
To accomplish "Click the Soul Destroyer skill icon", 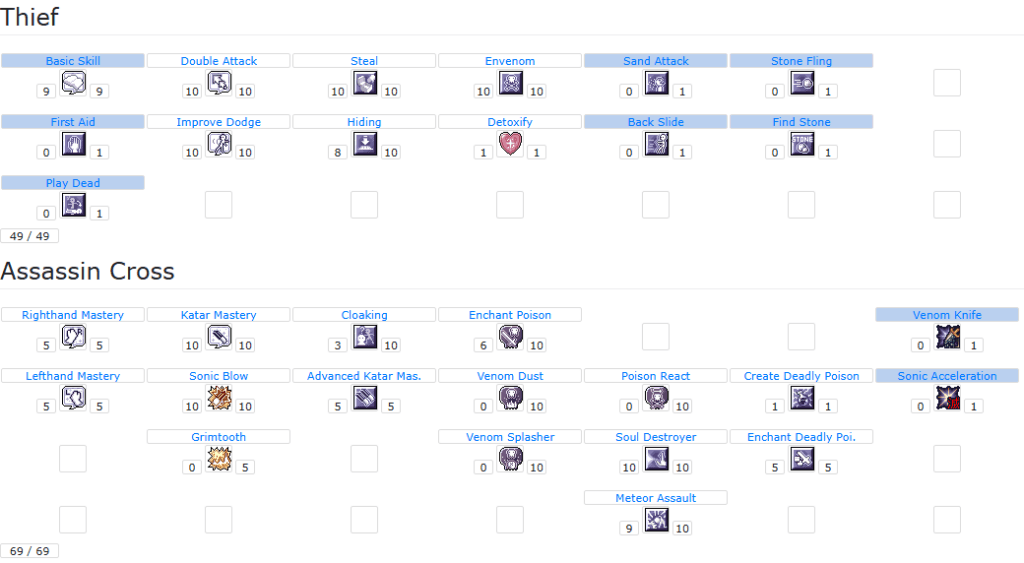I will pos(657,459).
